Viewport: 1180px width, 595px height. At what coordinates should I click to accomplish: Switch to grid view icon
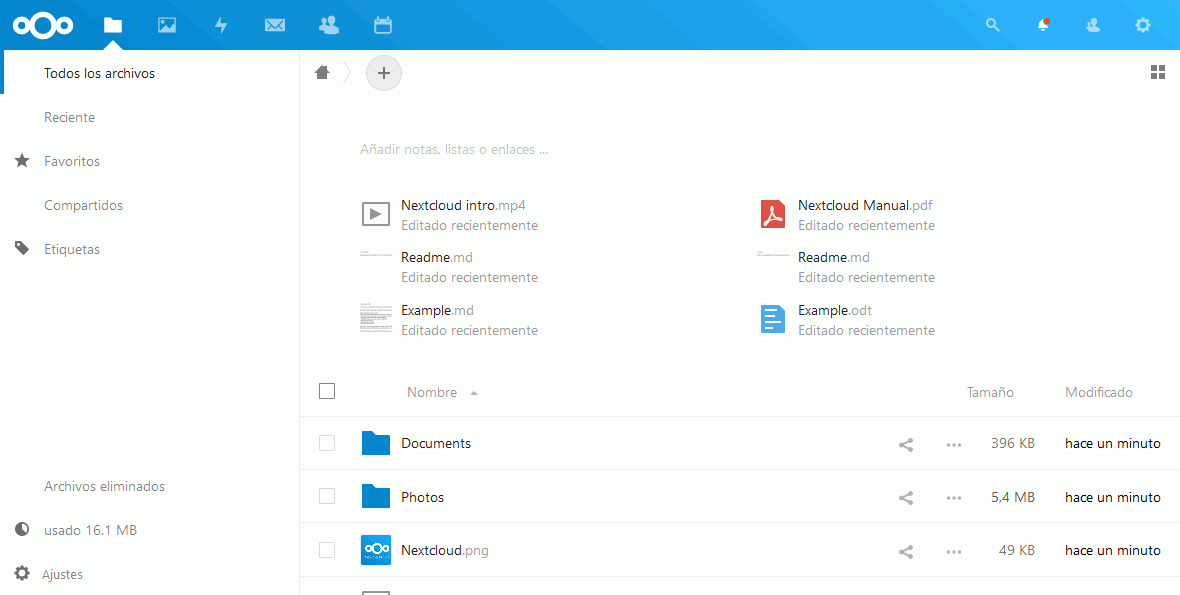tap(1158, 72)
